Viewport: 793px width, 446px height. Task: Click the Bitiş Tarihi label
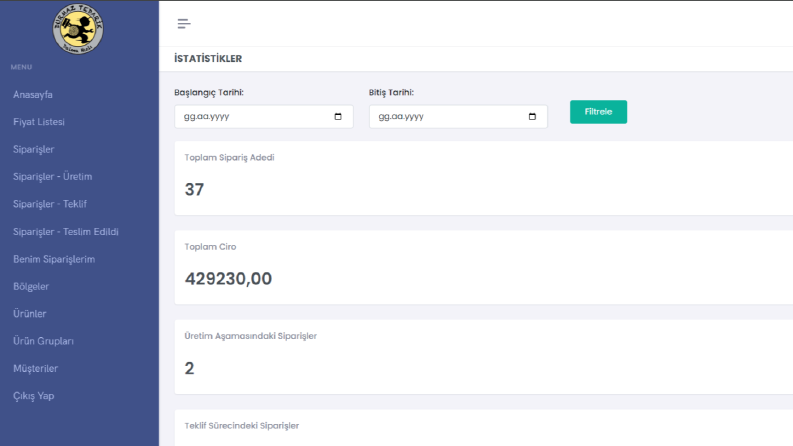(x=391, y=93)
